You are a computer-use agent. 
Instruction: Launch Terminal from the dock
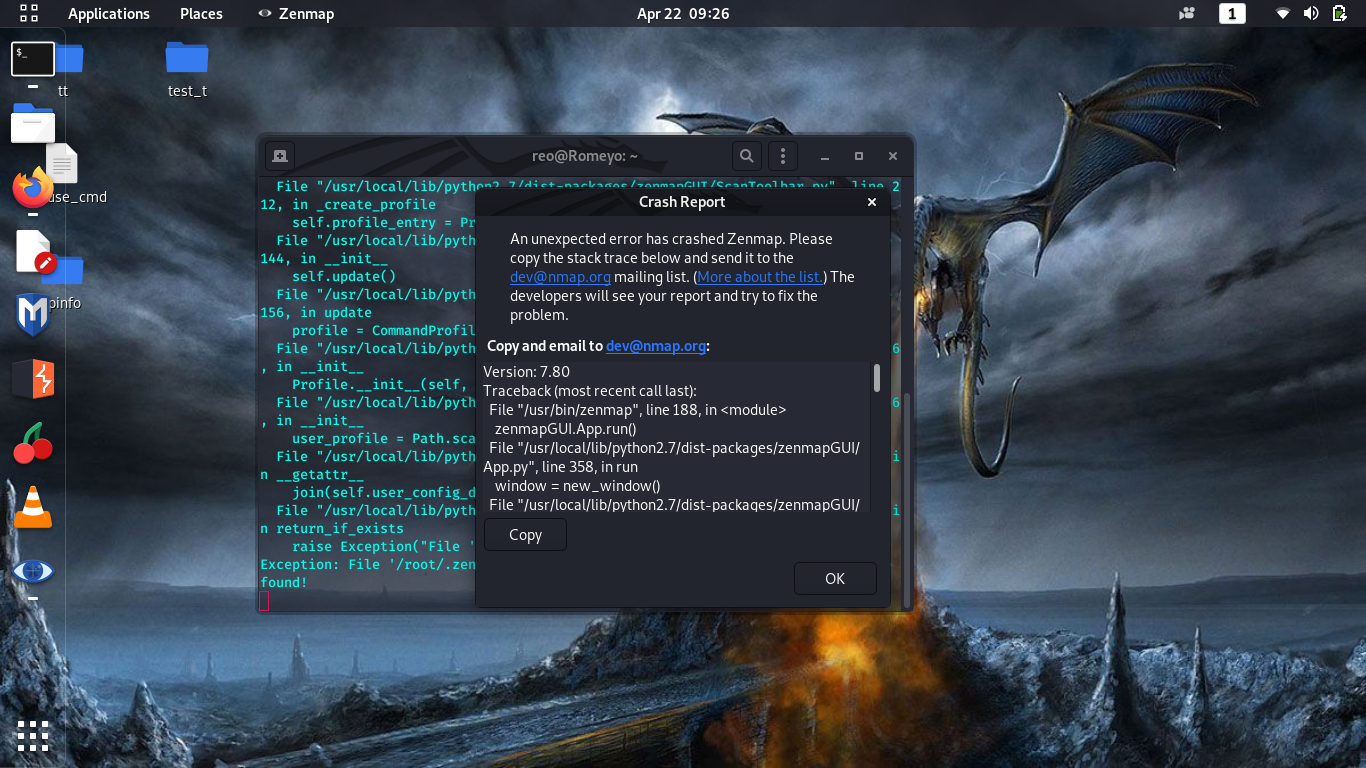tap(33, 59)
